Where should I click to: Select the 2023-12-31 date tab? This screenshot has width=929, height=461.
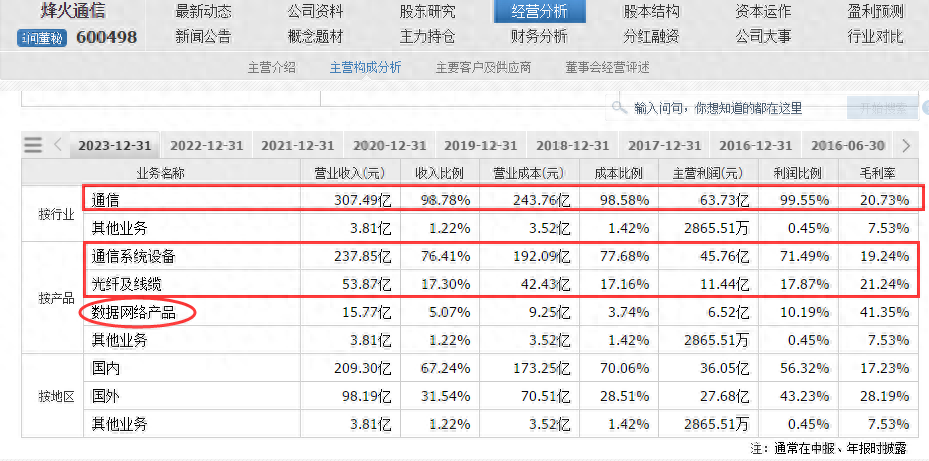pyautogui.click(x=115, y=145)
